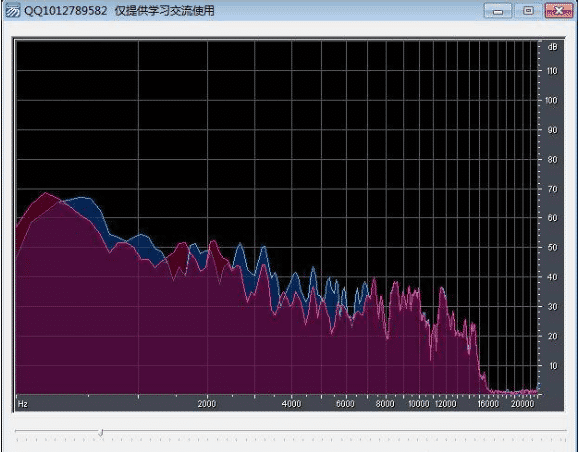Click the 8000 frequency axis label
This screenshot has width=579, height=452.
tap(385, 404)
